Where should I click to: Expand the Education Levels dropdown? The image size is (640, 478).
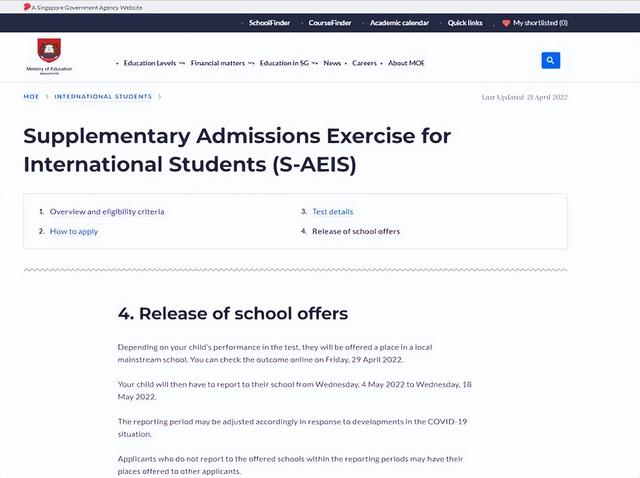click(x=154, y=63)
